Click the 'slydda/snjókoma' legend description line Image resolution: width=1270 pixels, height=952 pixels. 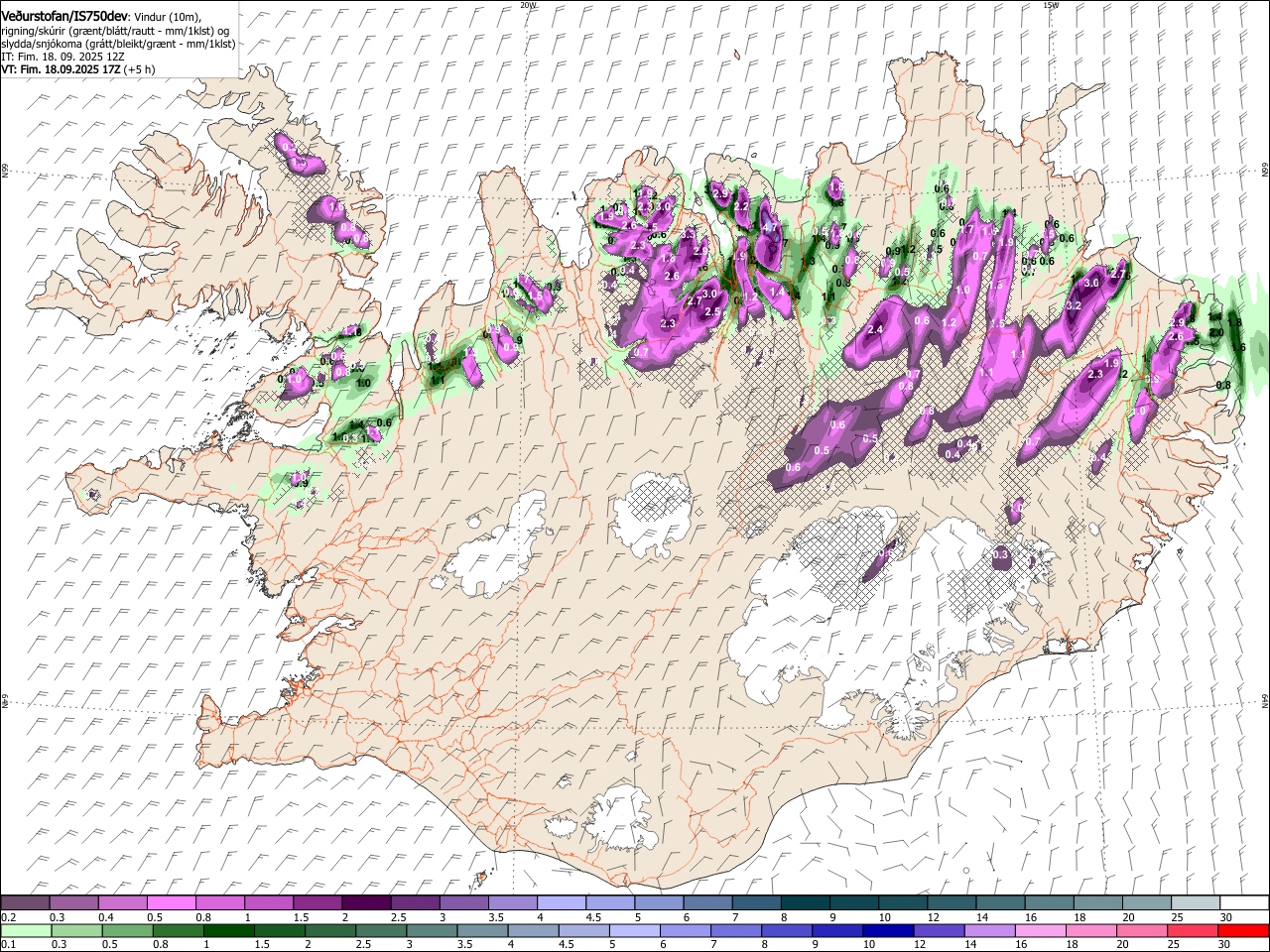tap(118, 45)
